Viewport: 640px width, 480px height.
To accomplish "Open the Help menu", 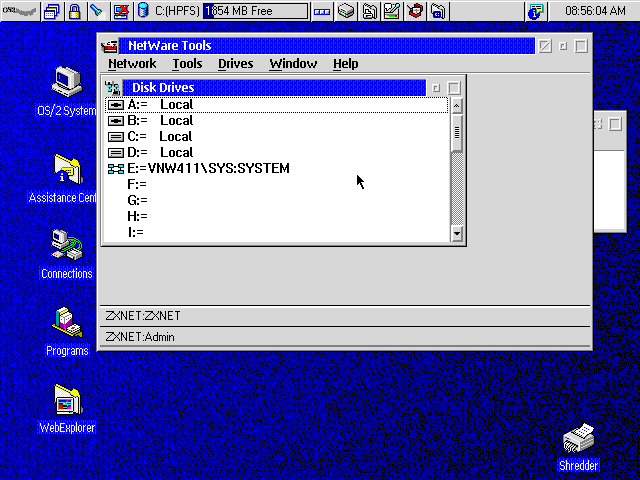I will pos(346,64).
